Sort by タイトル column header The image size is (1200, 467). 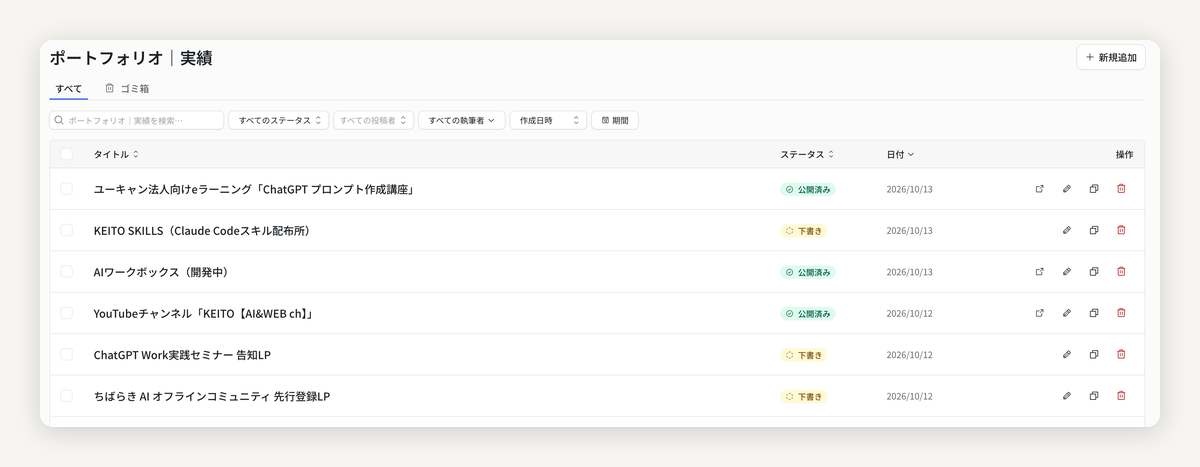click(116, 154)
